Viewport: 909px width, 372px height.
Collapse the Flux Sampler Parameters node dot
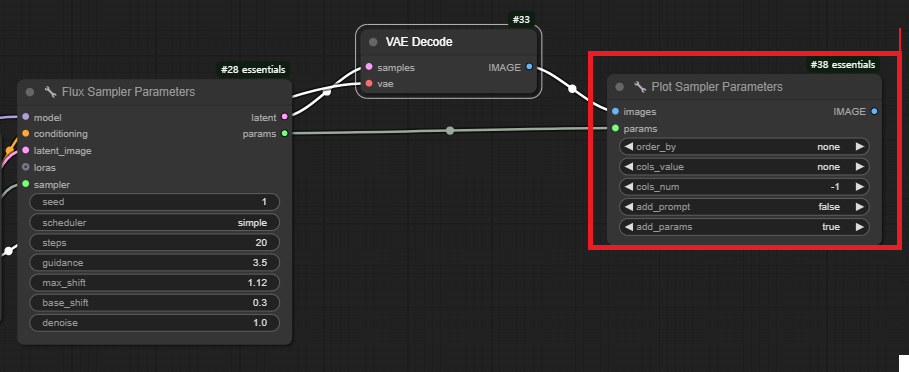pyautogui.click(x=30, y=92)
